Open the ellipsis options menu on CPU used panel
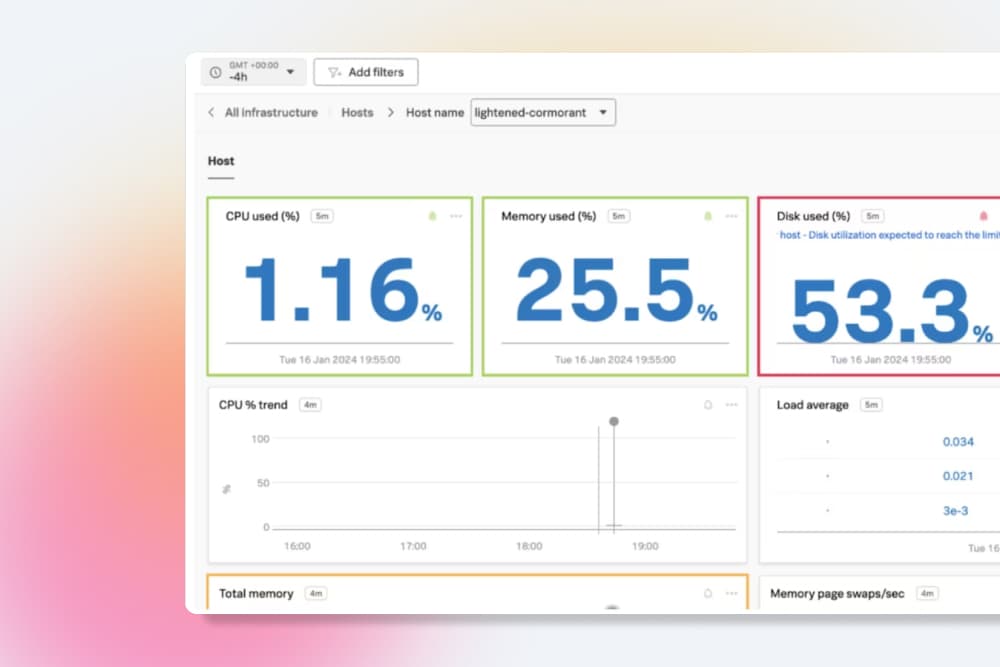Viewport: 1000px width, 667px height. (455, 215)
